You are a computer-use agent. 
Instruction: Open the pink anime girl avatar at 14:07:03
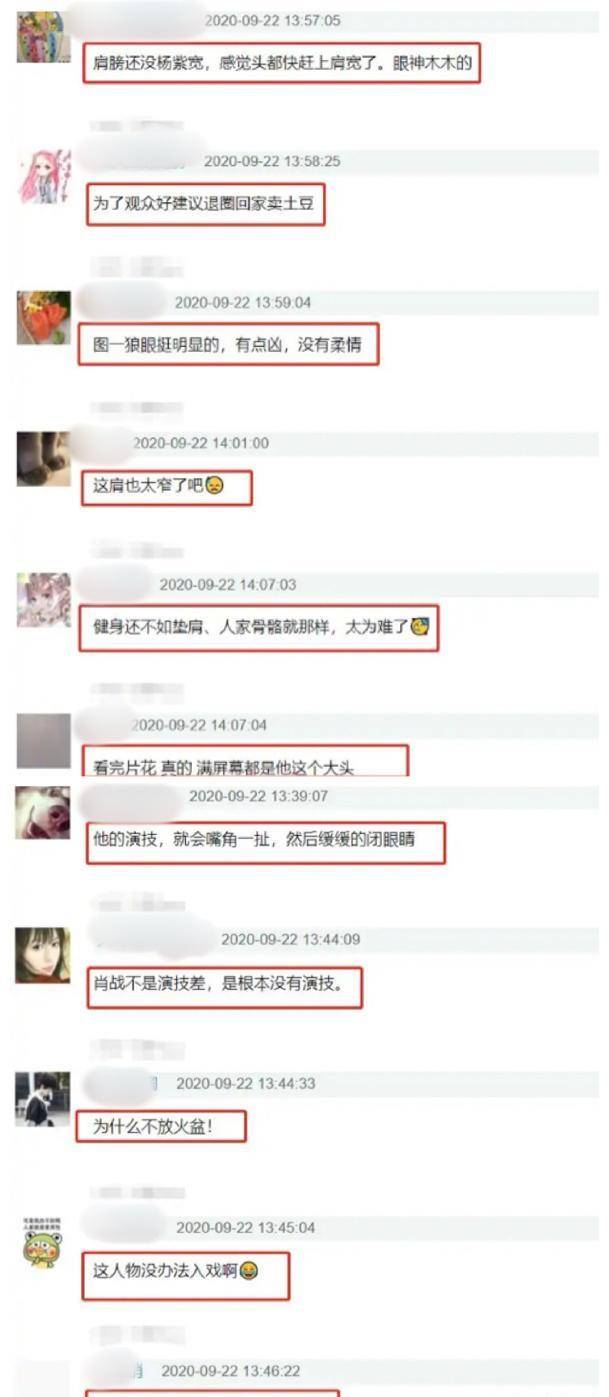[x=43, y=600]
